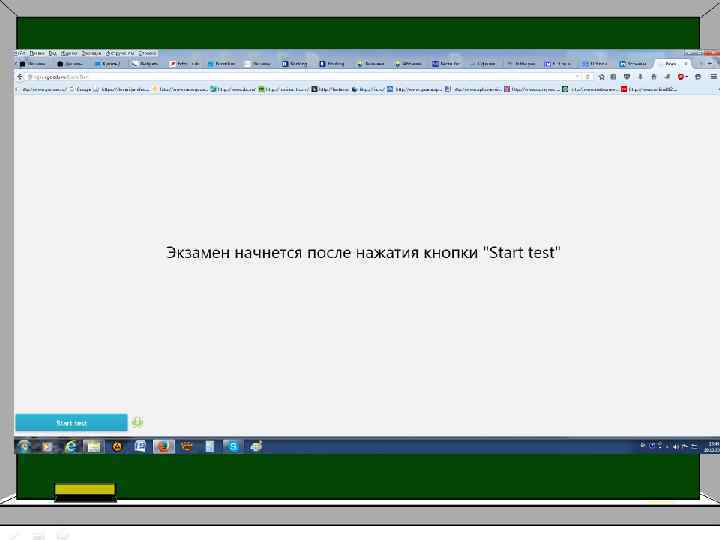Image resolution: width=720 pixels, height=540 pixels.
Task: Open the File Explorer folder on the taskbar
Action: click(x=94, y=446)
